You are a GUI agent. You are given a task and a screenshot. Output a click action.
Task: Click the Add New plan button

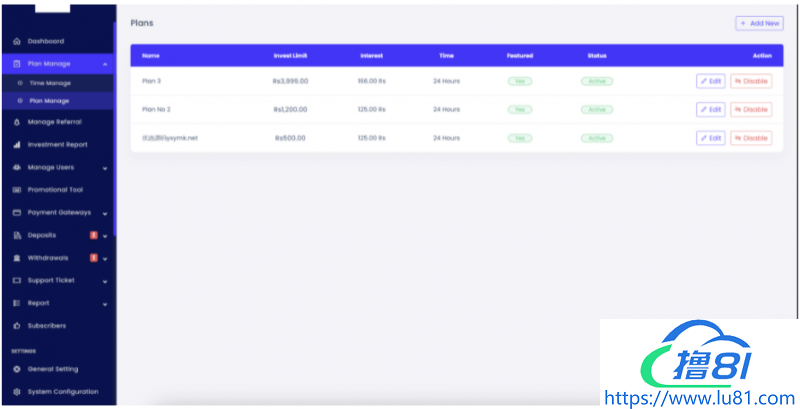point(759,23)
